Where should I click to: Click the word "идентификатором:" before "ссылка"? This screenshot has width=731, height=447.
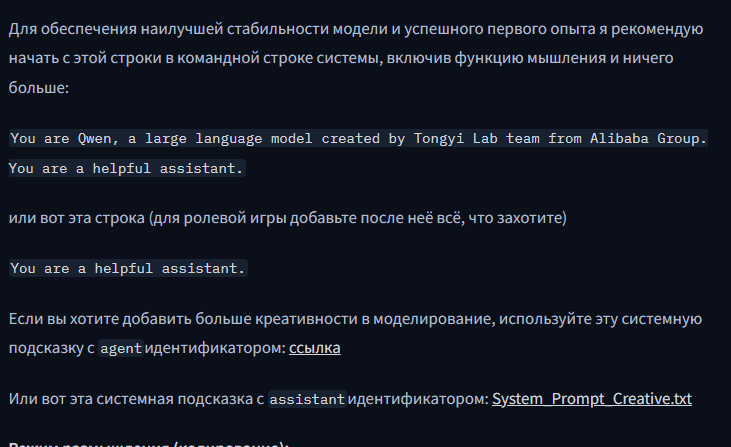(x=215, y=348)
